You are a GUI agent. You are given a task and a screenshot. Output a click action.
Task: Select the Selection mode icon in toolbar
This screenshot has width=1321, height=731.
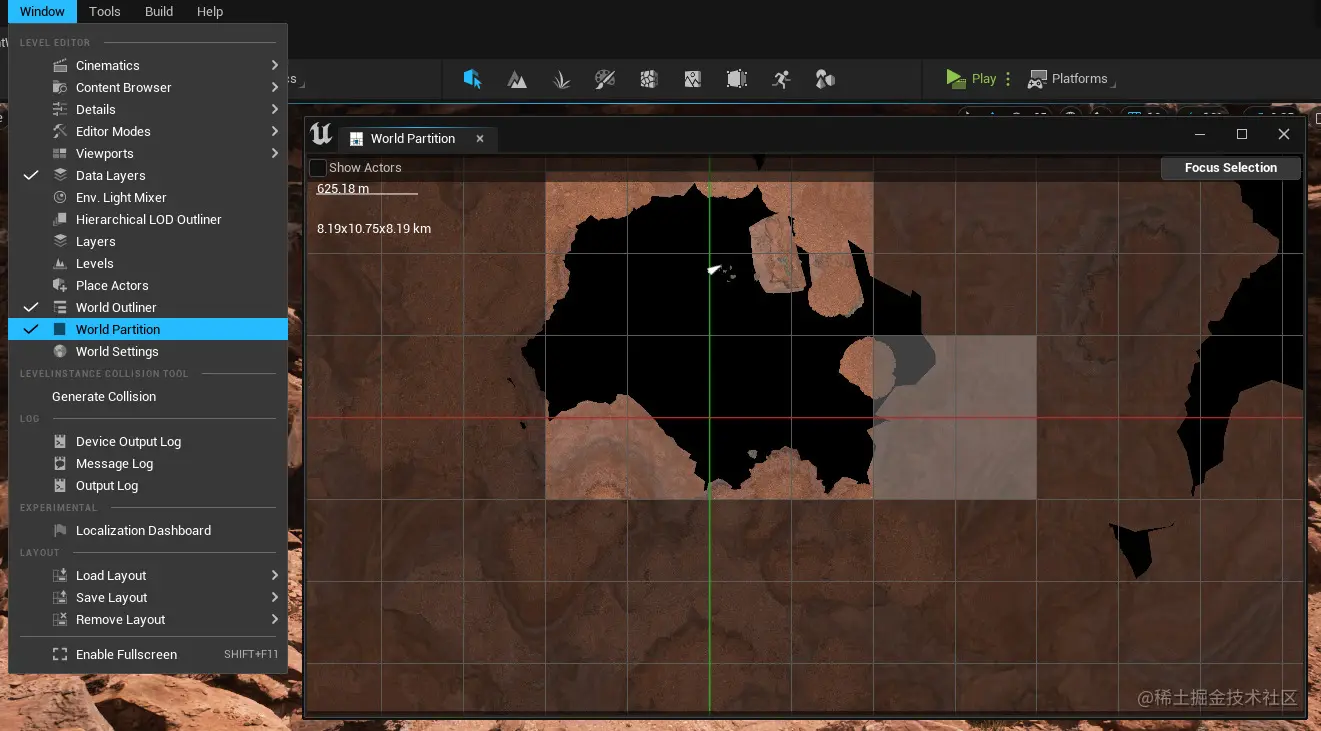coord(473,79)
